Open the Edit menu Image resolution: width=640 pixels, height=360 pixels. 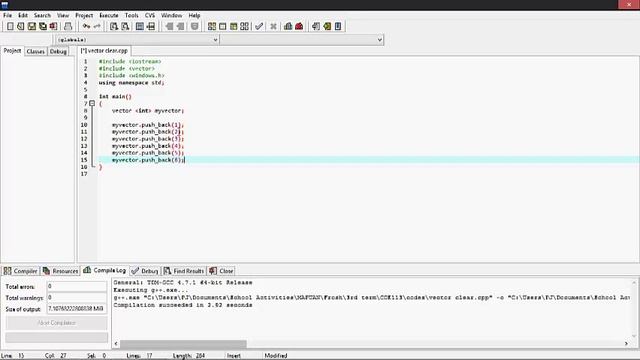(23, 15)
